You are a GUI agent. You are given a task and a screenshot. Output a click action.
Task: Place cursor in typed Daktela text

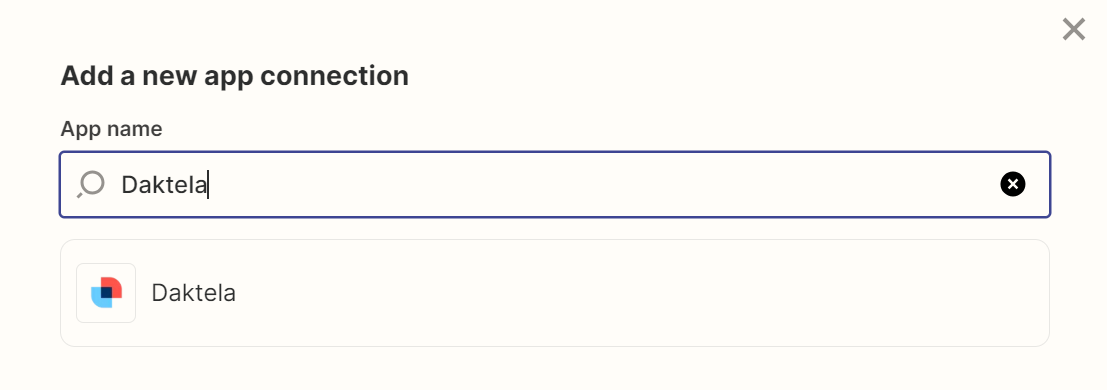tap(164, 184)
